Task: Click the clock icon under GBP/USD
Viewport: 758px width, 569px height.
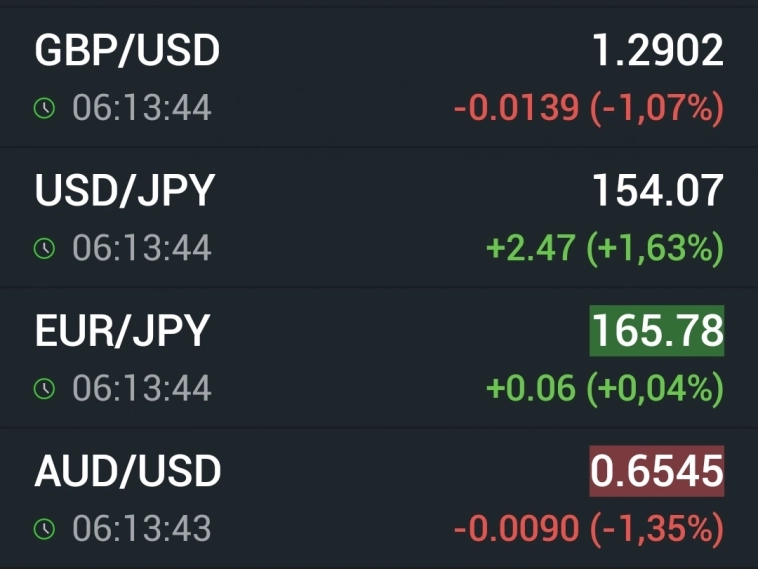Action: (x=44, y=108)
